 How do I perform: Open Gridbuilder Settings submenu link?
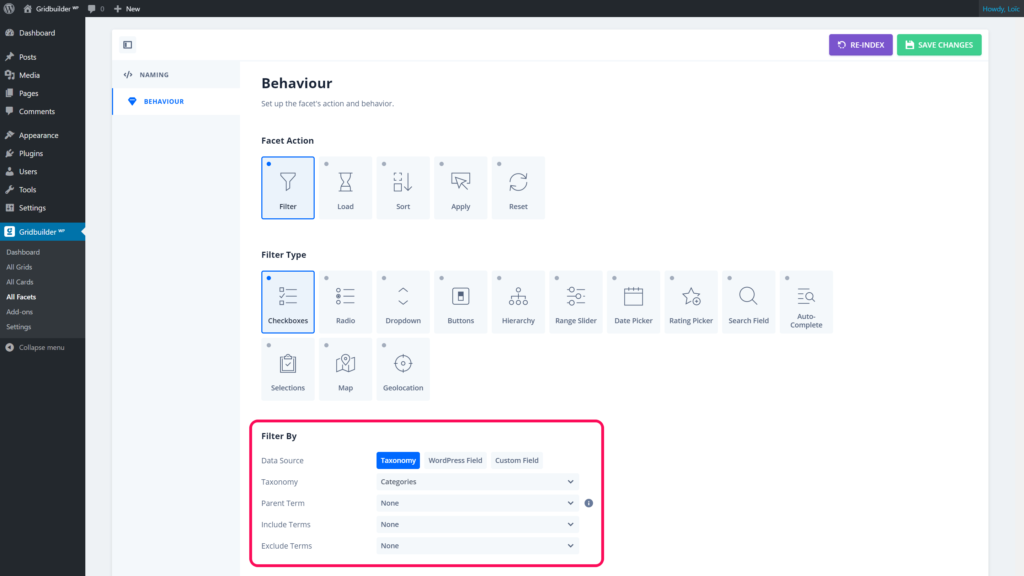(x=18, y=327)
